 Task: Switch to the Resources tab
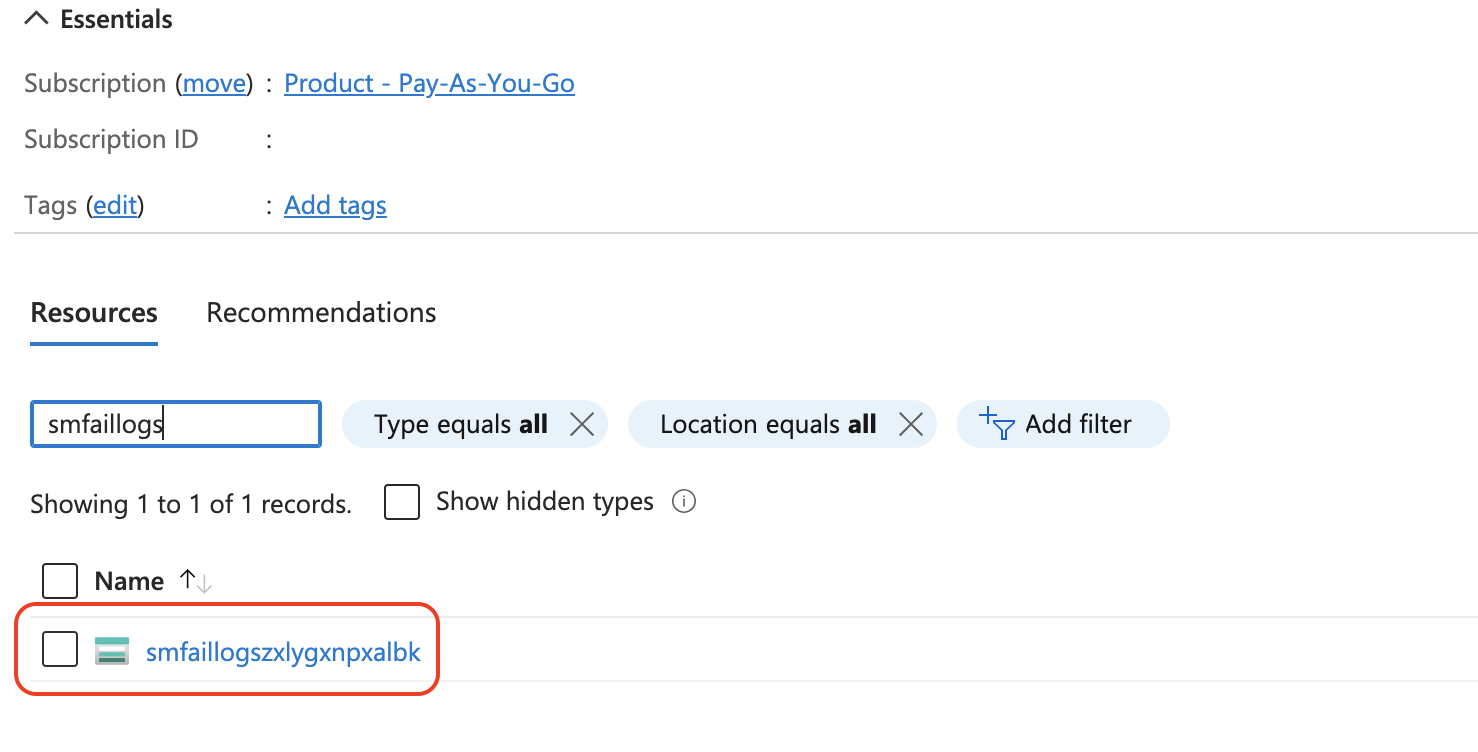click(x=94, y=313)
